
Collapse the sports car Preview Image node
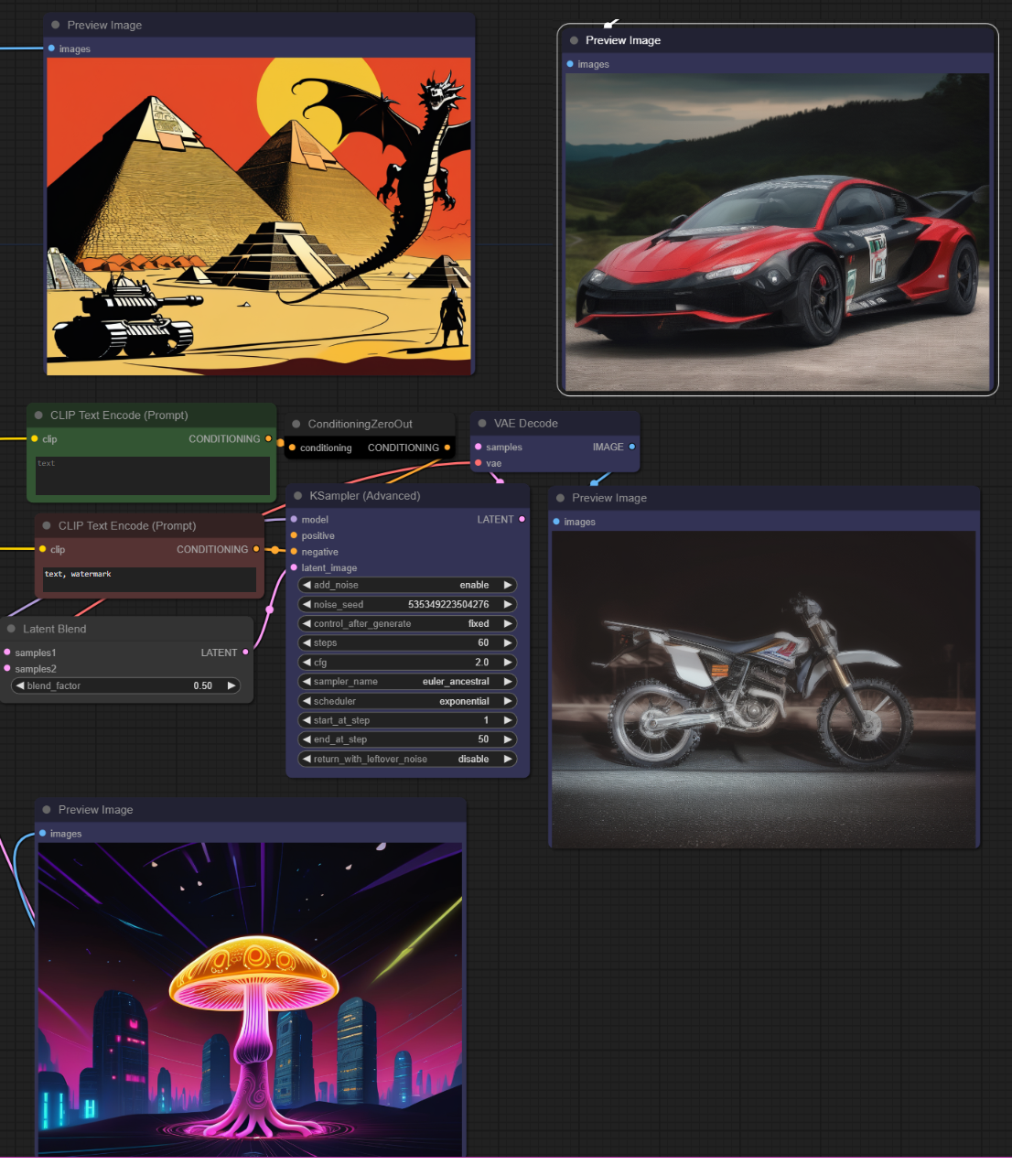coord(574,40)
